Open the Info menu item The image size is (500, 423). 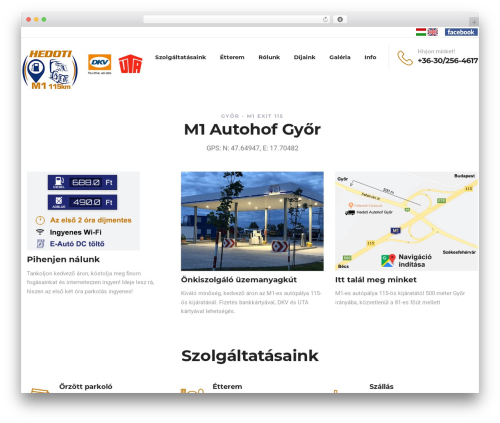[x=370, y=57]
